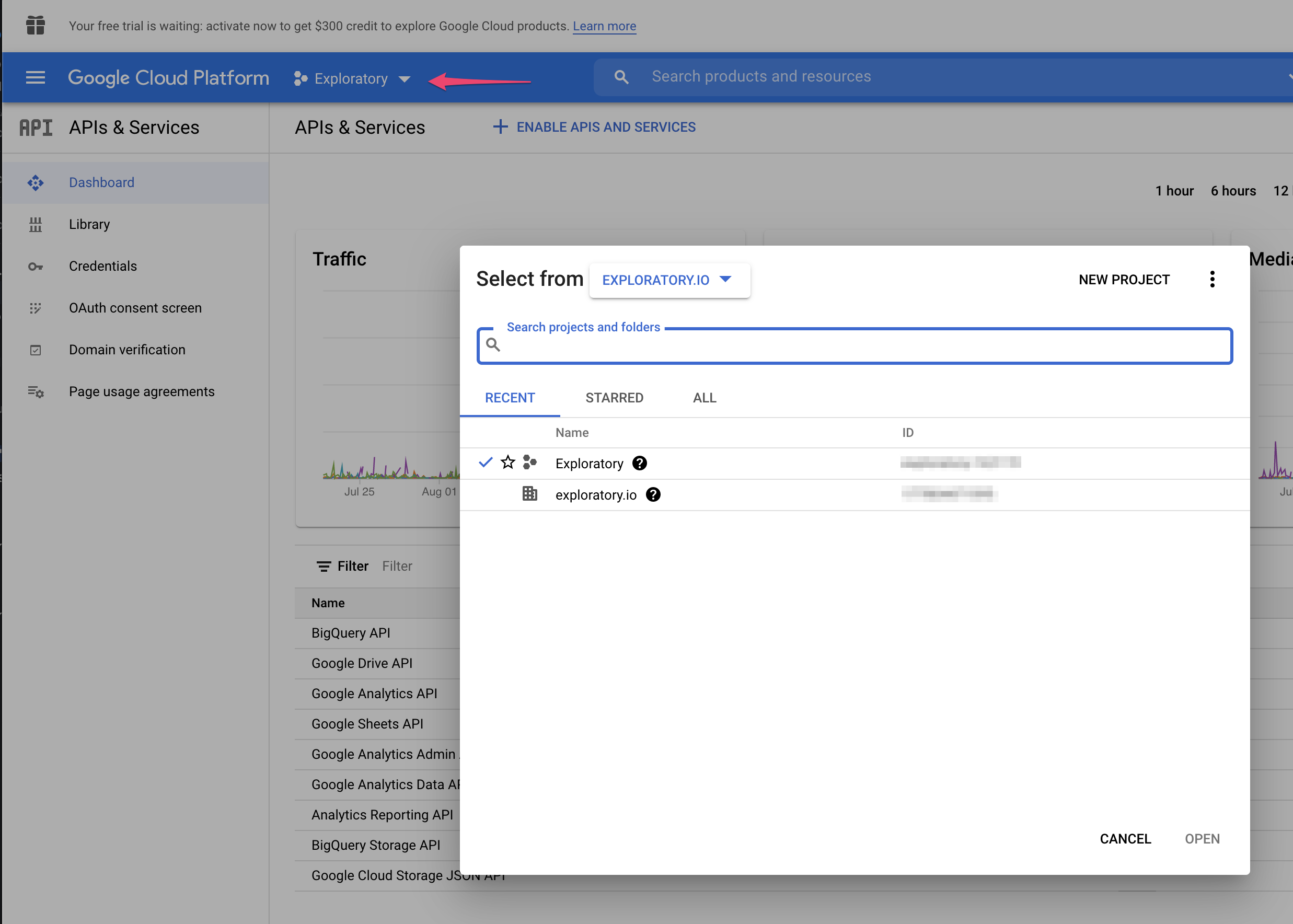
Task: Click ENABLE APIS AND SERVICES
Action: pyautogui.click(x=594, y=127)
